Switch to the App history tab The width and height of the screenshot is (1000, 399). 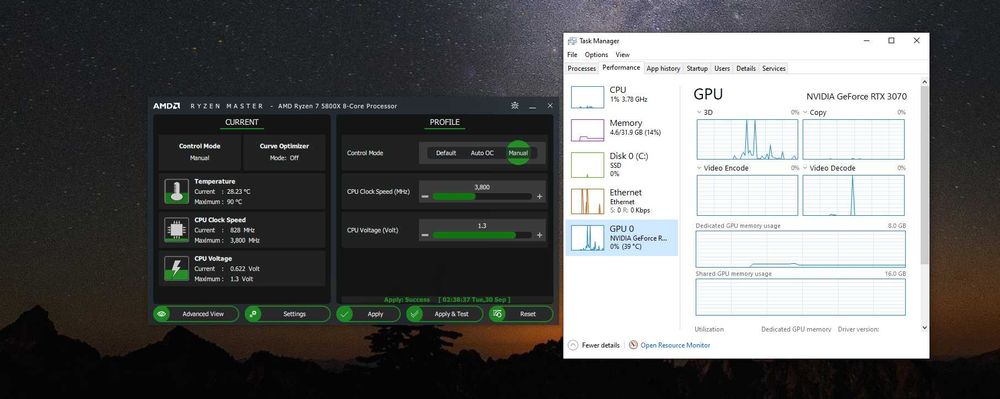(663, 68)
